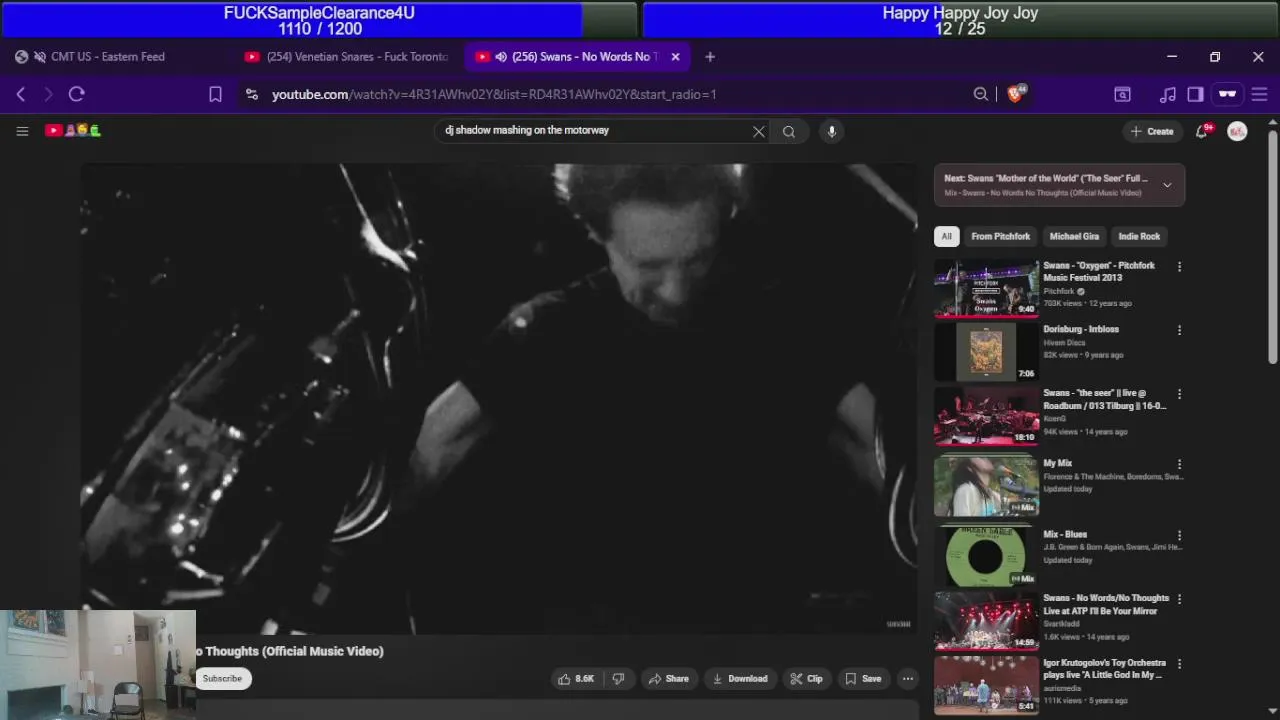Select the From Pitchfork filter chip

click(1000, 237)
